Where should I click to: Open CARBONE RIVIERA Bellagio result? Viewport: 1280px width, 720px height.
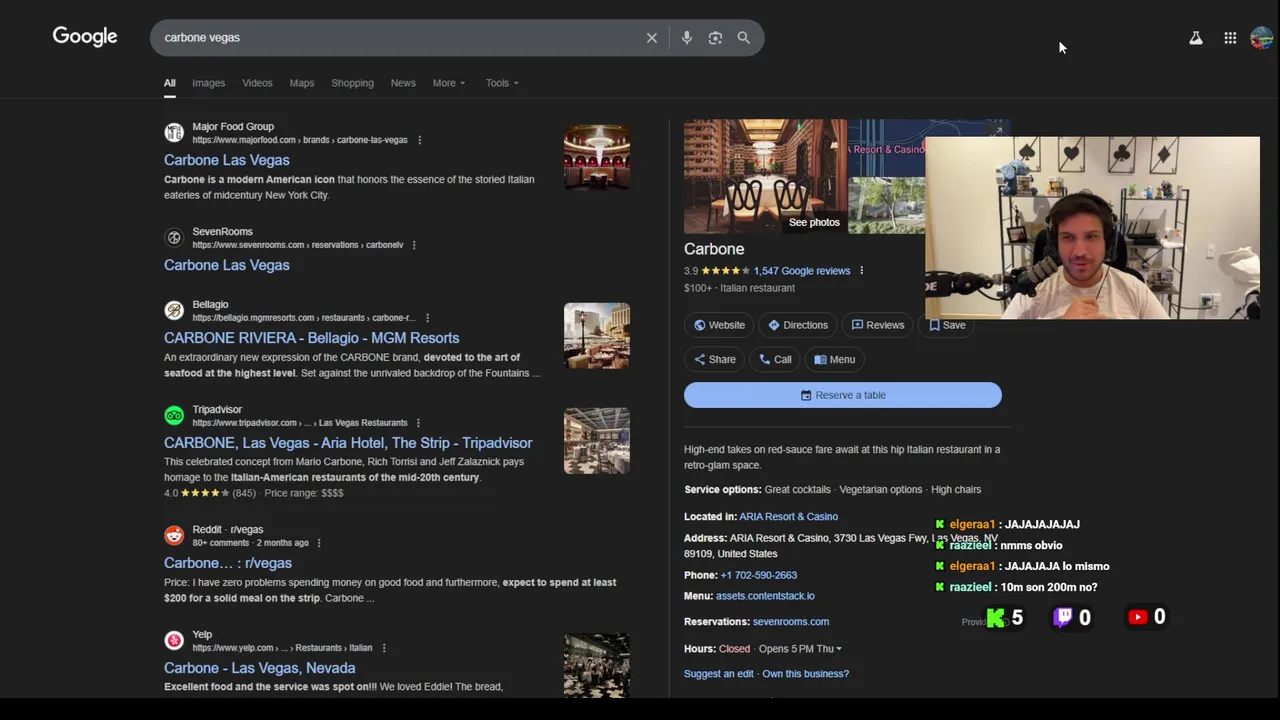pyautogui.click(x=312, y=338)
